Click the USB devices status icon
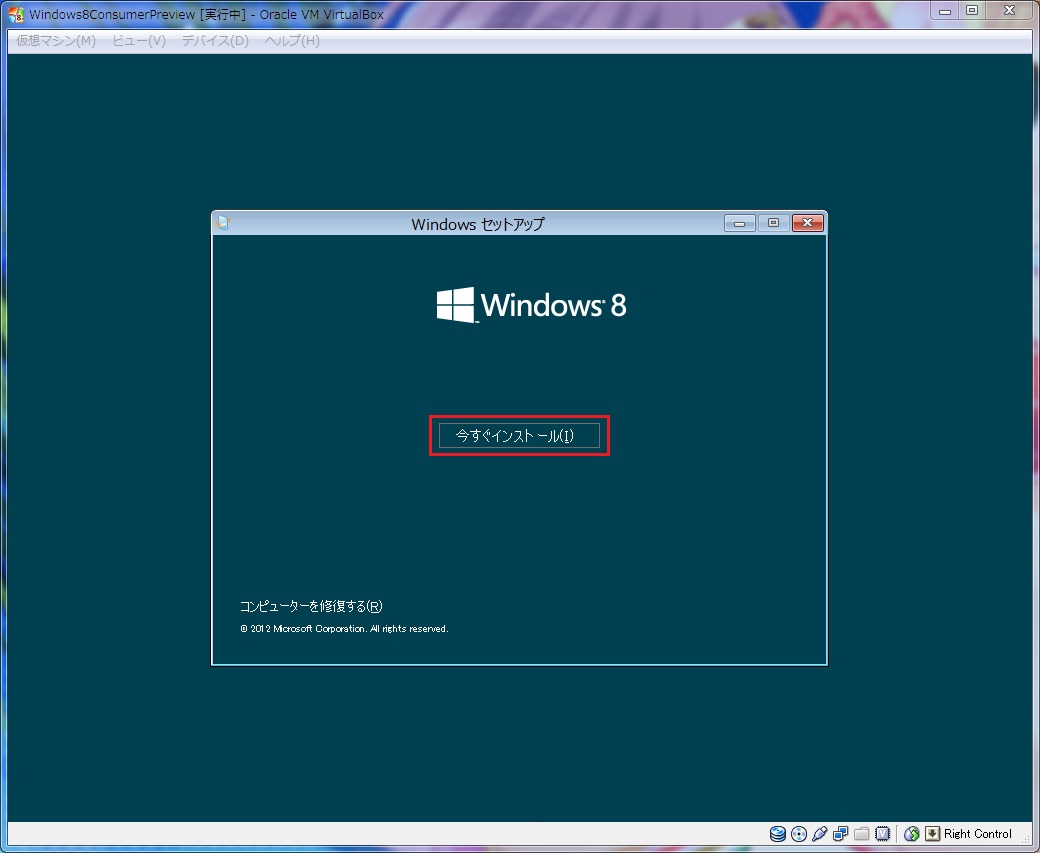 [820, 834]
